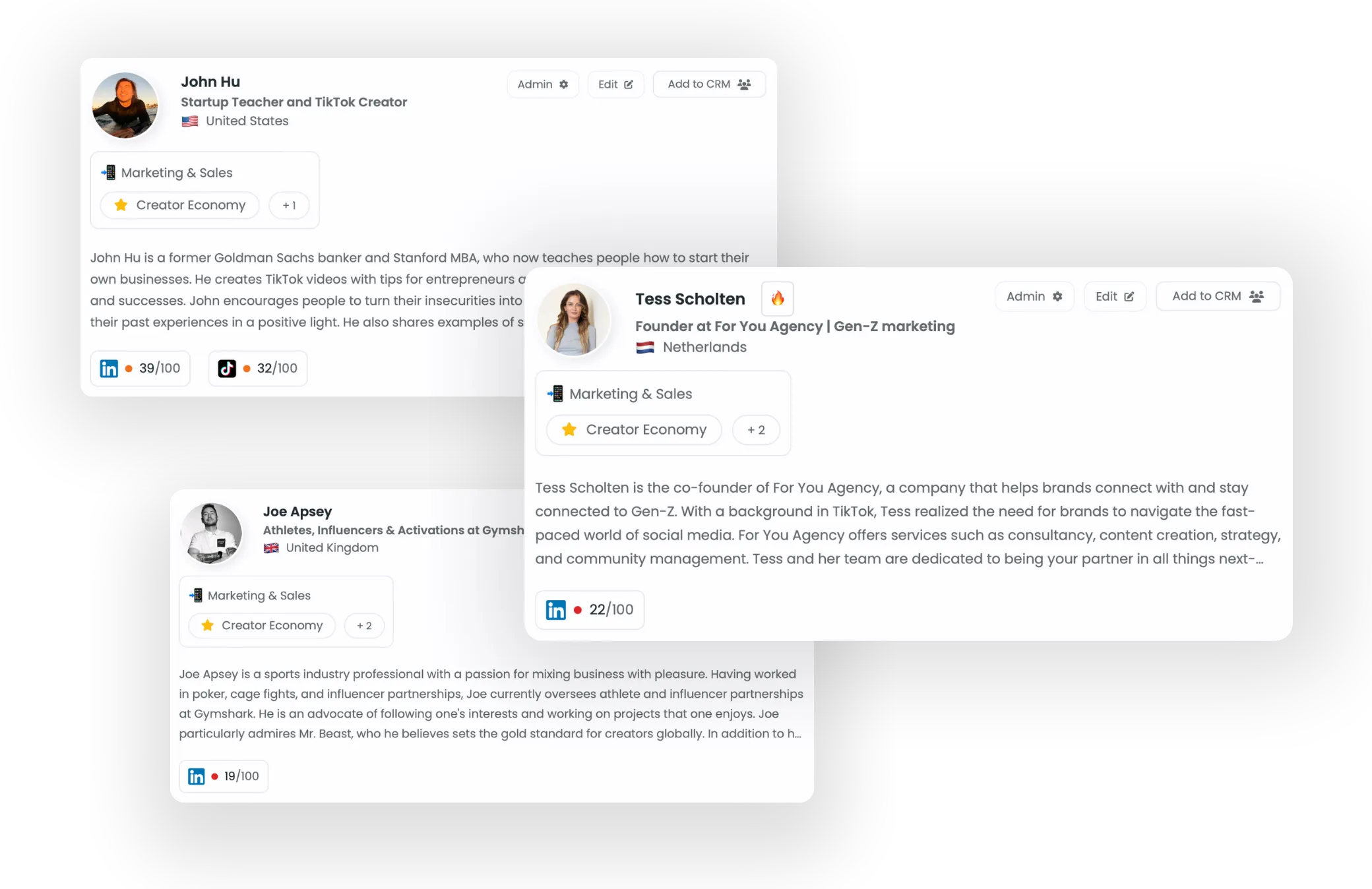Edit Tess Scholten's profile
The image size is (1372, 889).
click(1115, 297)
